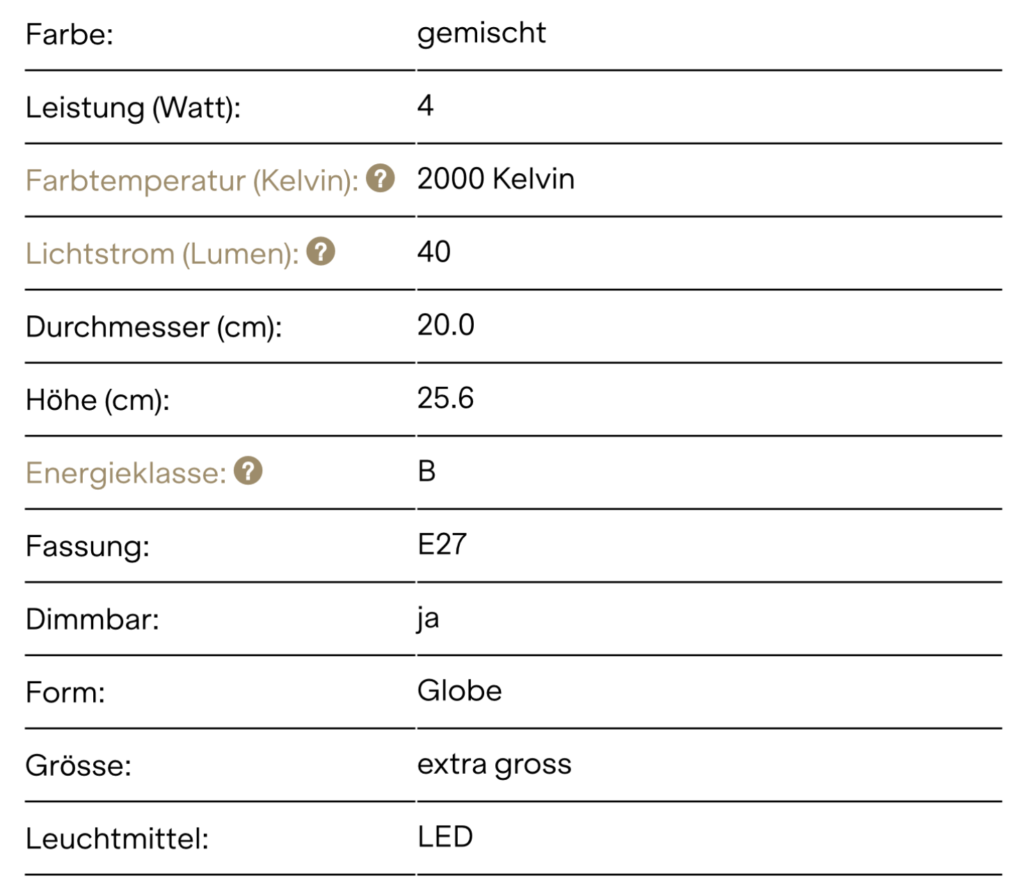Viewport: 1024px width, 894px height.
Task: Select the 2000 Kelvin value
Action: point(496,178)
